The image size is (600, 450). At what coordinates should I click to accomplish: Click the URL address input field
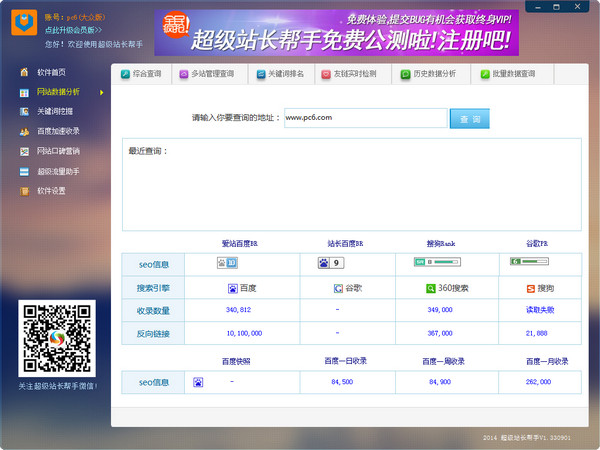coord(364,118)
